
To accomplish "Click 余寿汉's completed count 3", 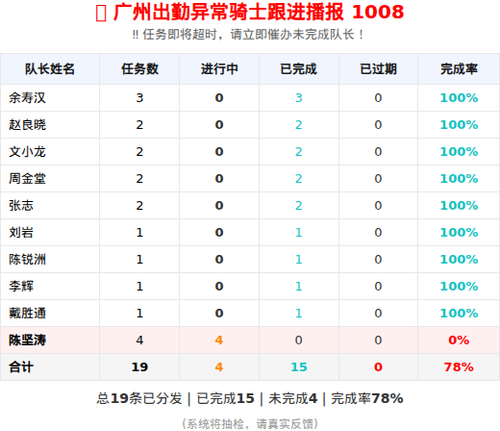I will 299,98.
